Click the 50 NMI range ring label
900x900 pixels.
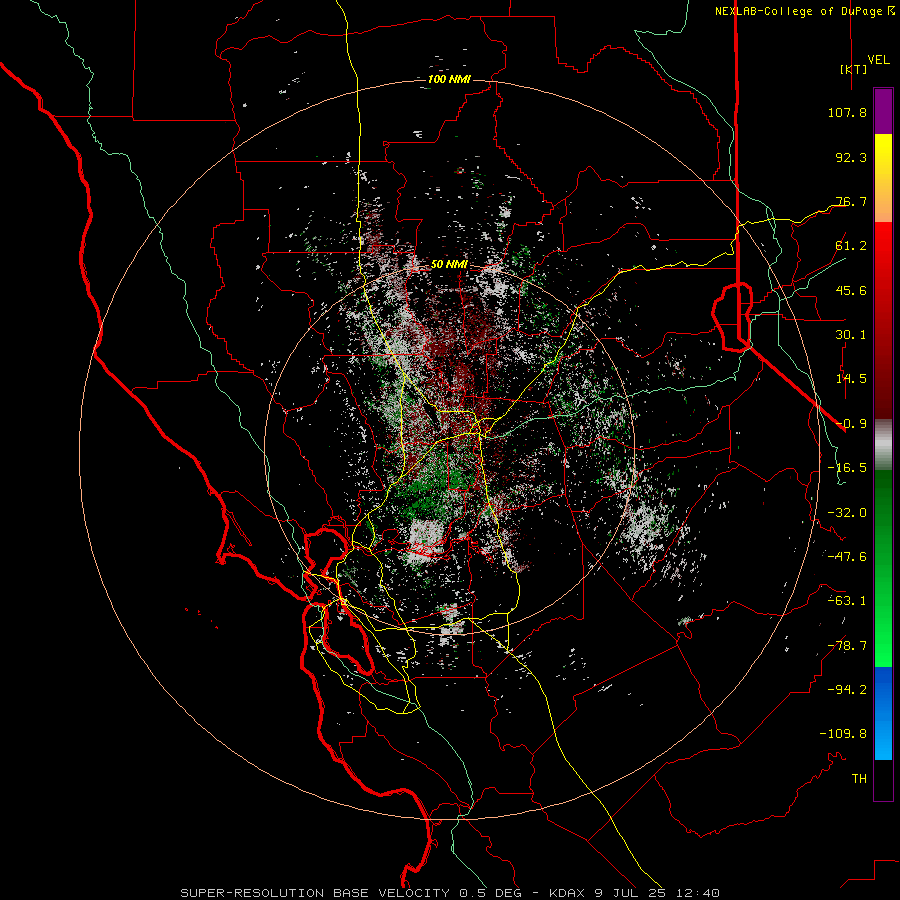pos(449,264)
